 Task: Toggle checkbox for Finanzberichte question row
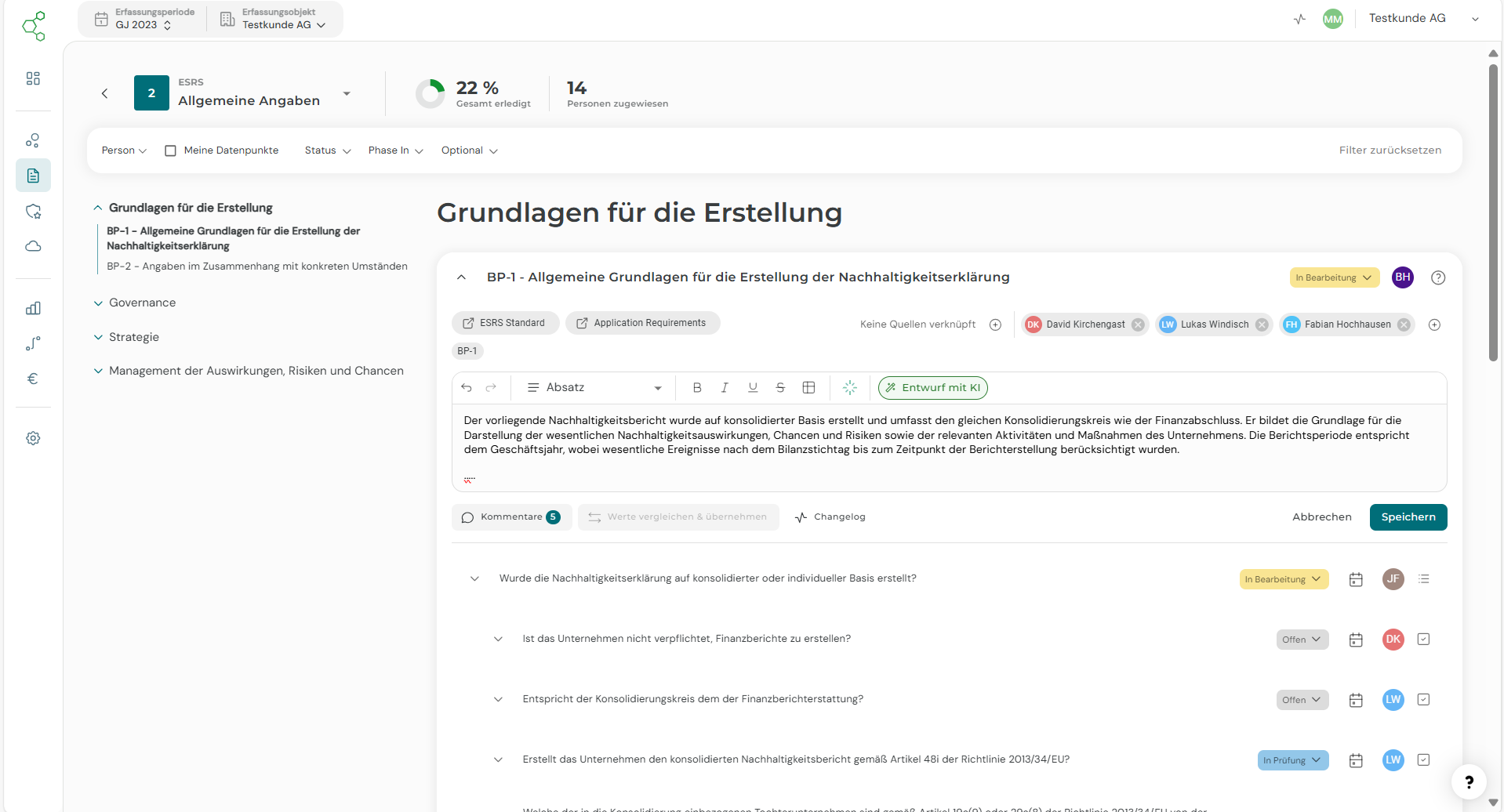tap(1423, 639)
